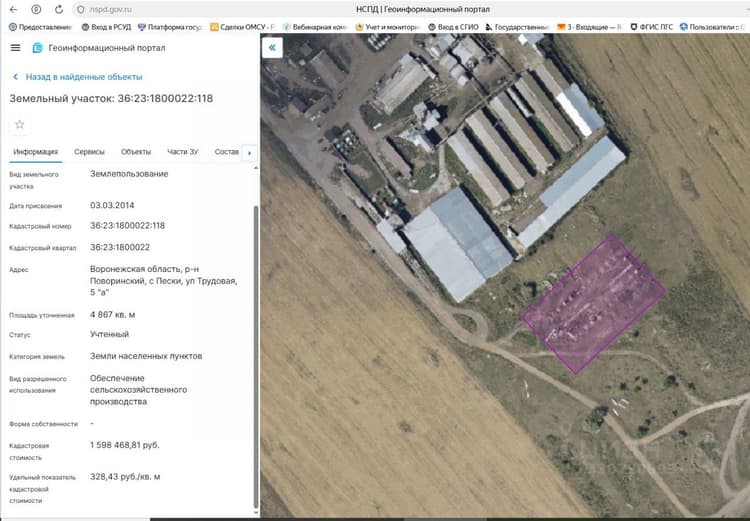This screenshot has width=750, height=521.
Task: Open the hamburger menu in portal header
Action: pos(15,48)
